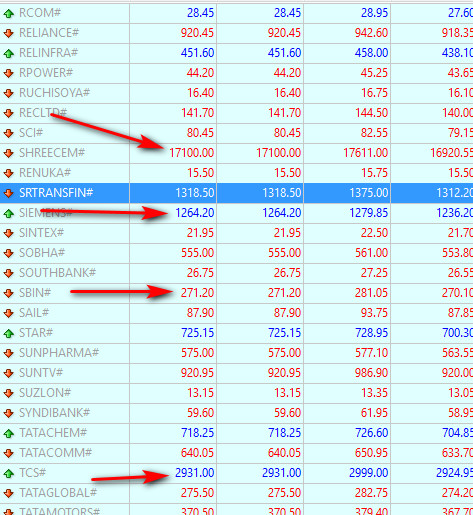473x515 pixels.
Task: Click the down arrow icon beside SRTRANSFIN#
Action: [9, 193]
